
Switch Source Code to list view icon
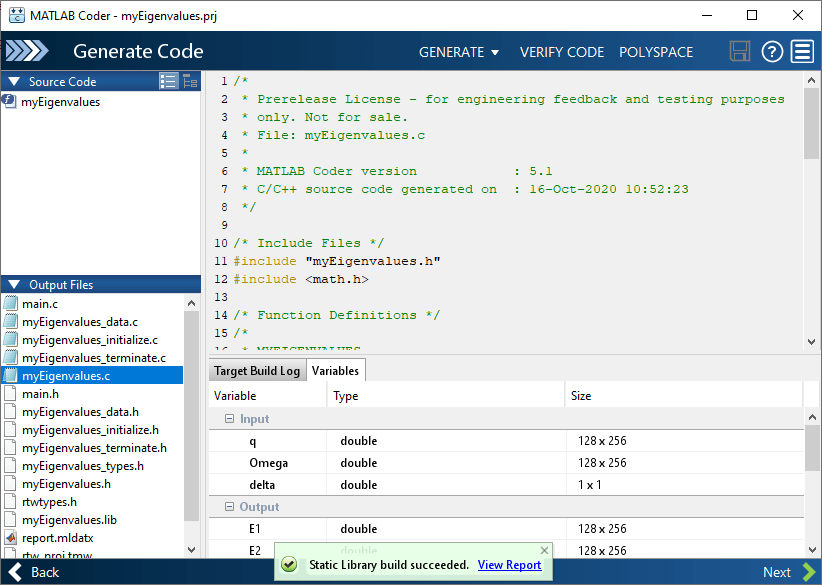pyautogui.click(x=169, y=81)
